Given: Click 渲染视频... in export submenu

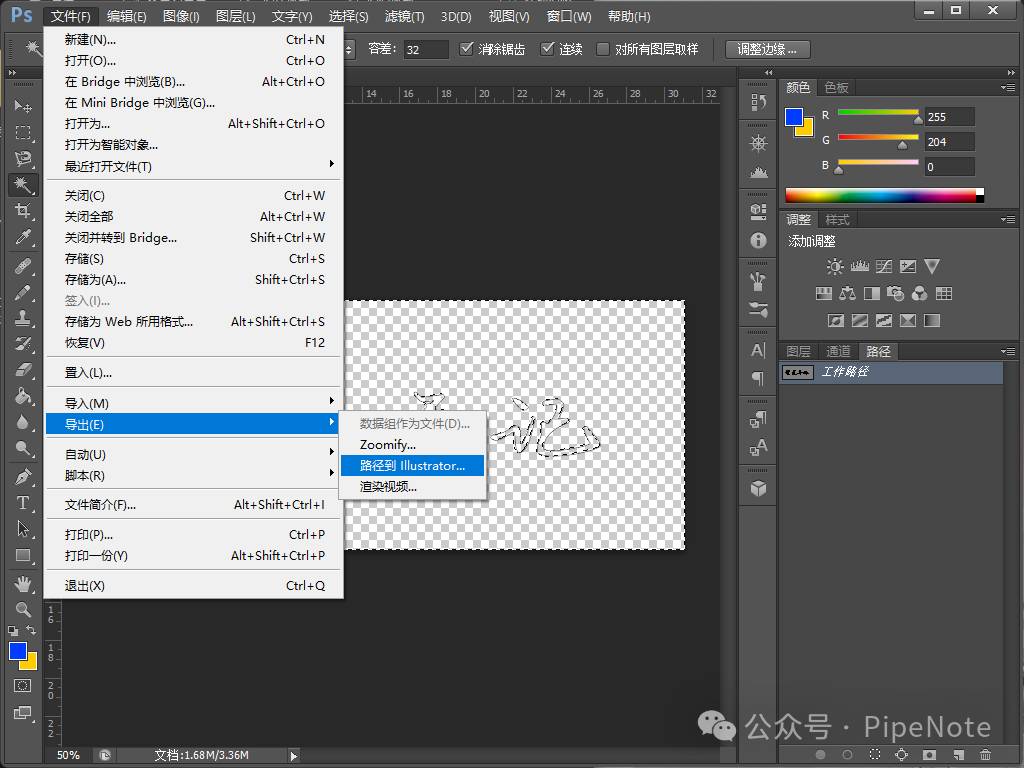Looking at the screenshot, I should tap(412, 487).
